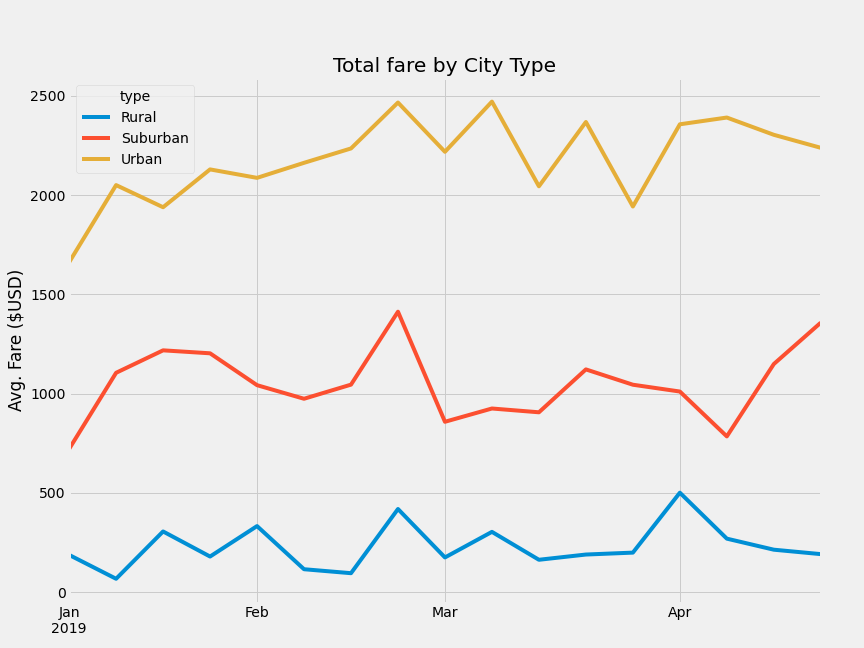Click the Suburban line's late-February peak
Viewport: 864px width, 648px height.
tap(398, 312)
